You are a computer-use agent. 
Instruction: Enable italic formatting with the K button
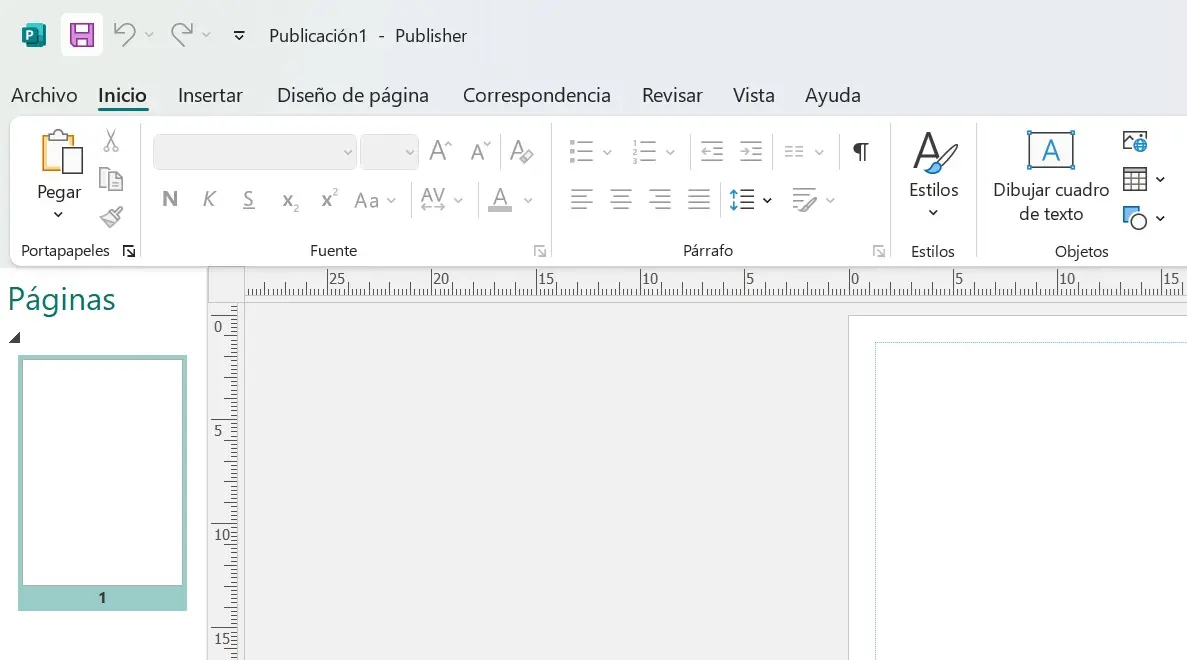(x=208, y=199)
